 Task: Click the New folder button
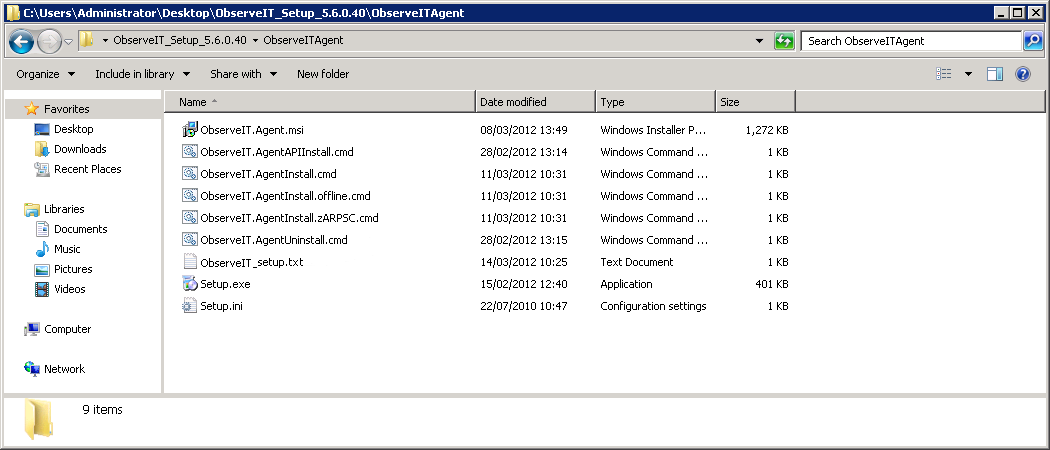click(323, 74)
